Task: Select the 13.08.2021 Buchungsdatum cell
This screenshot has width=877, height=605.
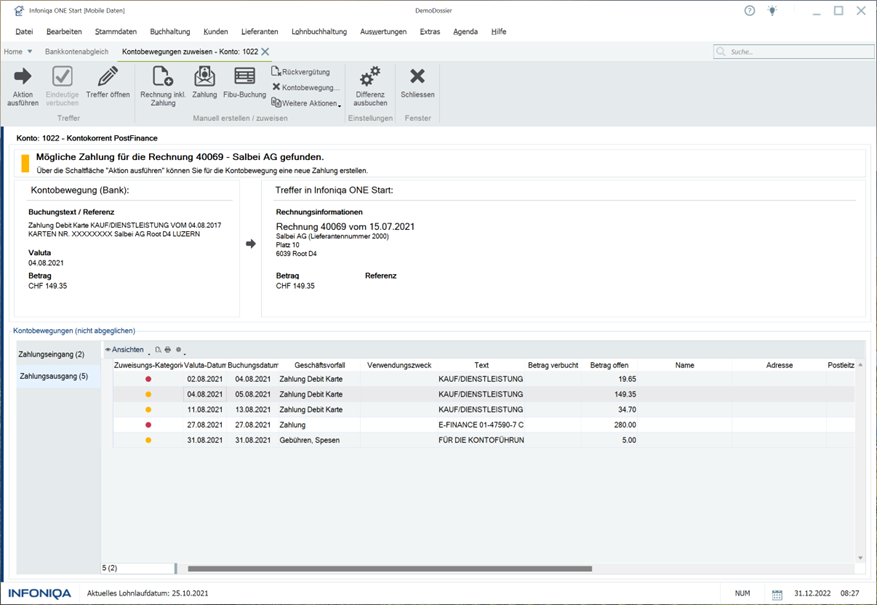Action: [253, 410]
